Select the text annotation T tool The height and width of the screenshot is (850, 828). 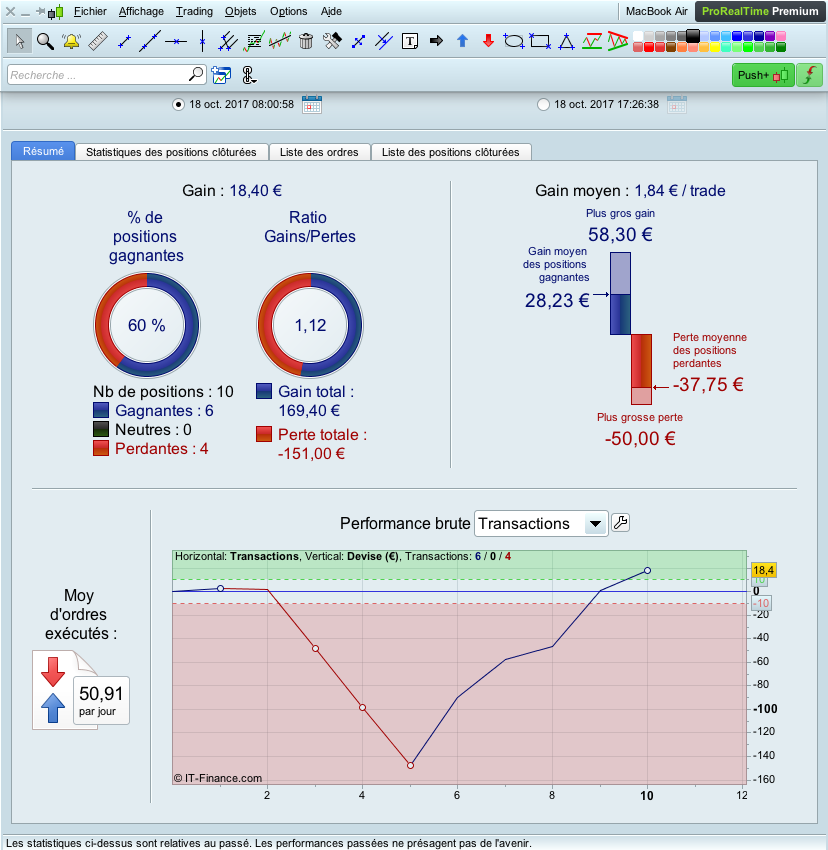click(410, 41)
